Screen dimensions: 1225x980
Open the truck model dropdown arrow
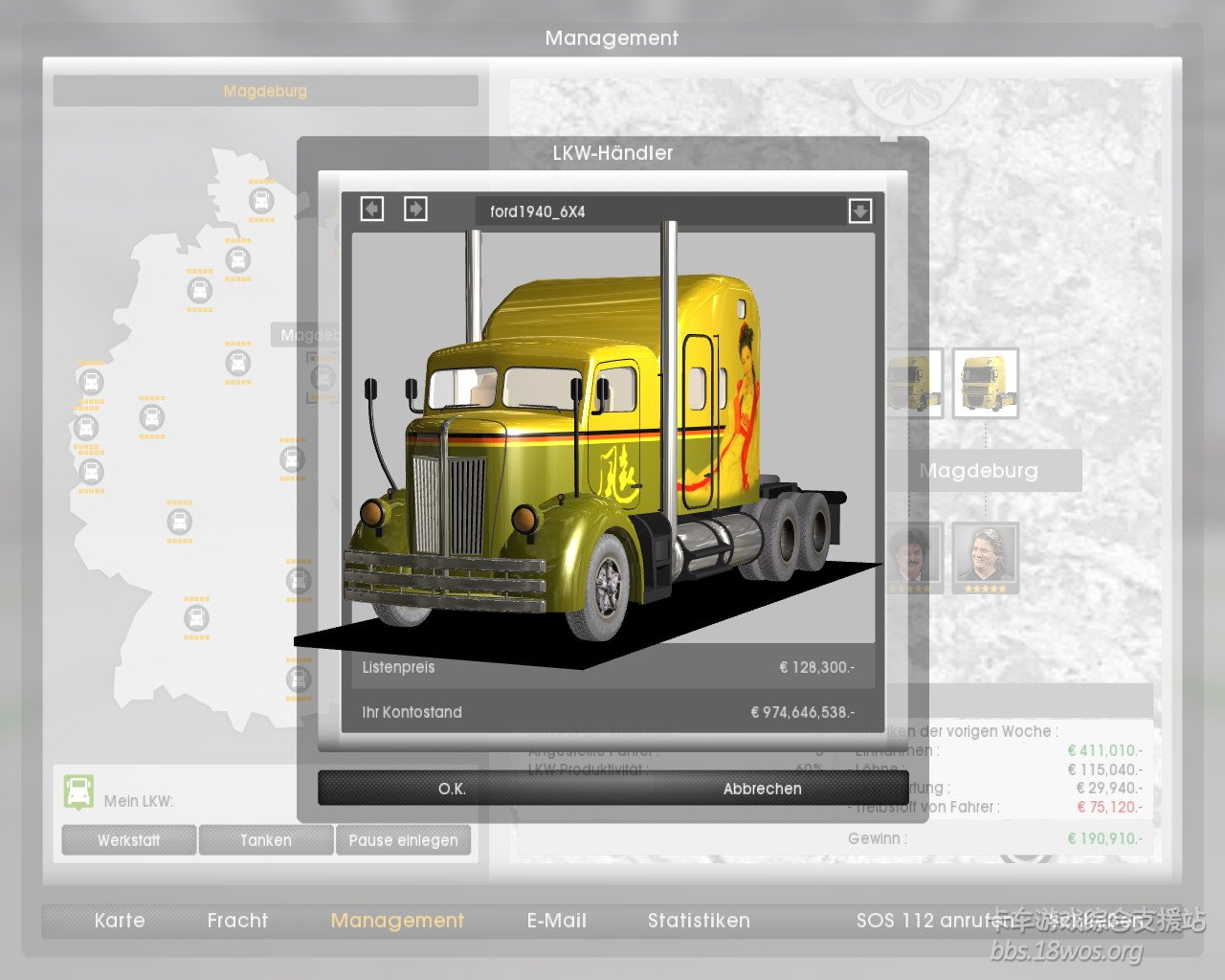click(859, 211)
